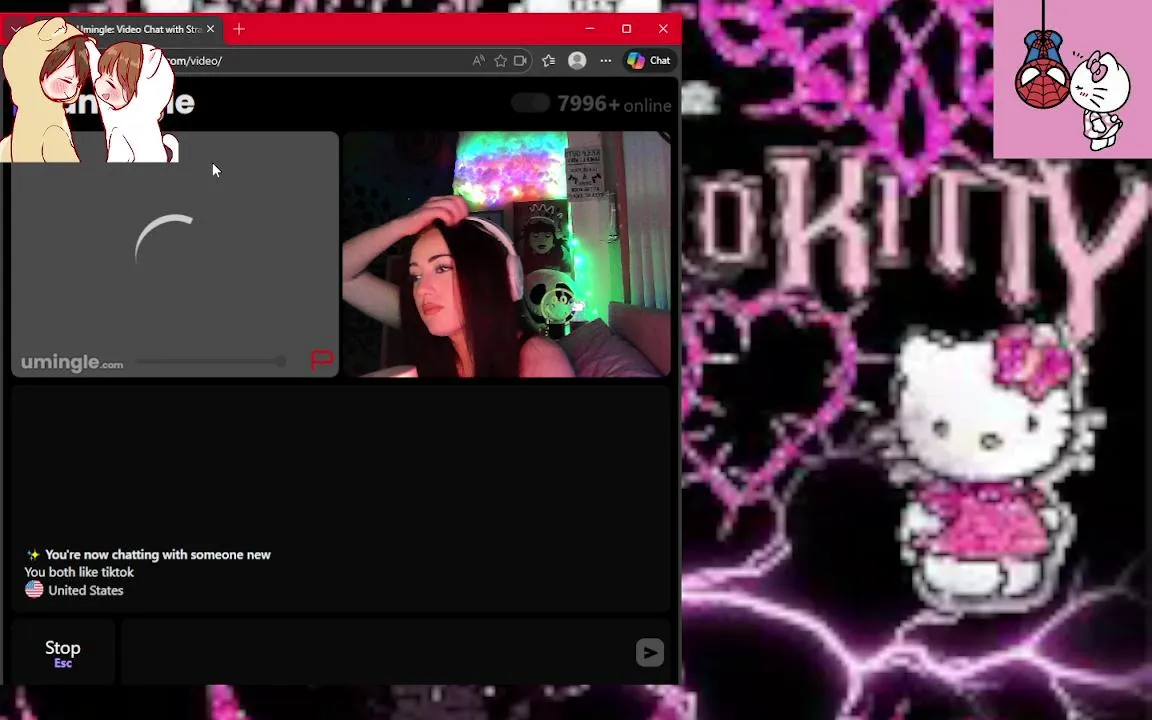Click the loading stranger video panel

[x=175, y=254]
